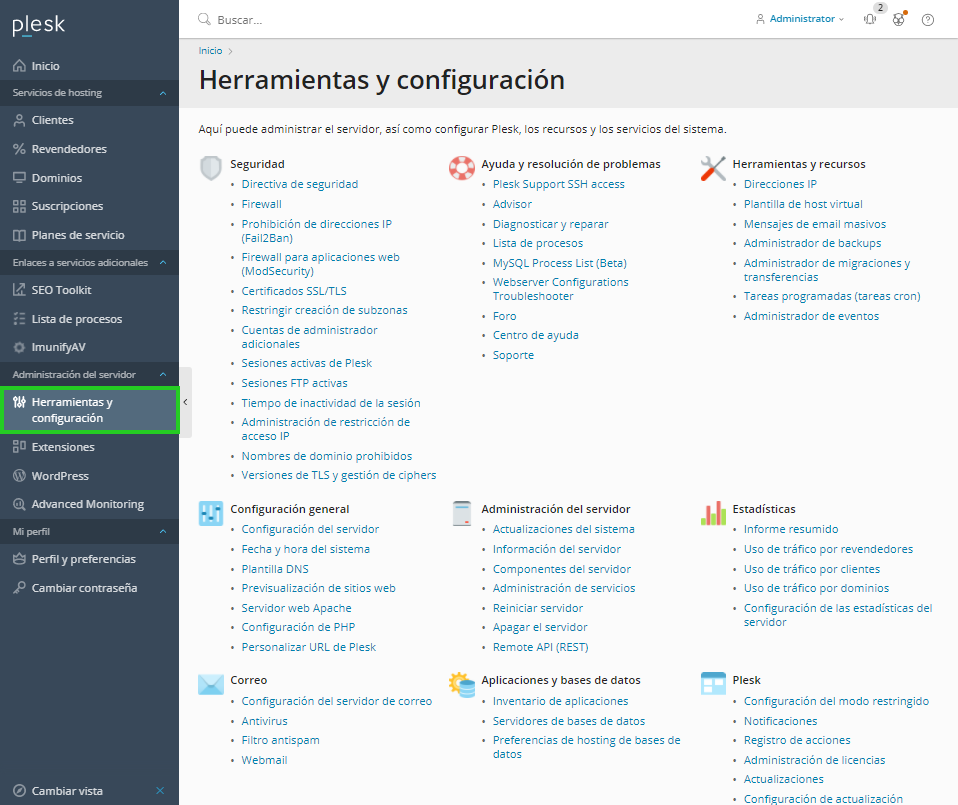This screenshot has width=958, height=805.
Task: Select Herramientas y configuración menu item
Action: tap(90, 410)
